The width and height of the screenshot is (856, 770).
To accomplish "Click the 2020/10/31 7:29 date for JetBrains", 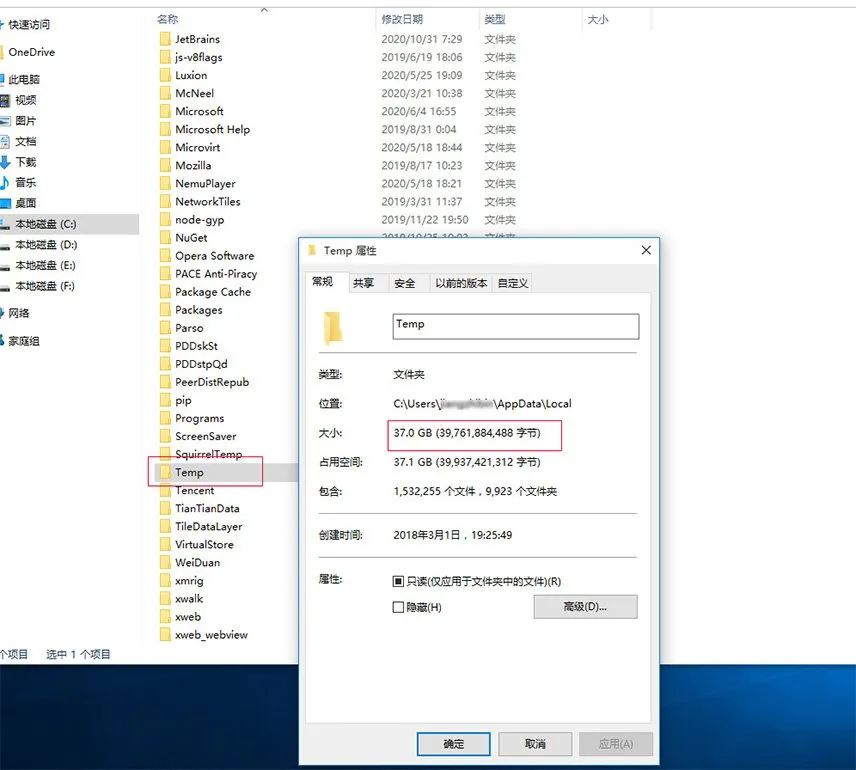I will click(421, 39).
